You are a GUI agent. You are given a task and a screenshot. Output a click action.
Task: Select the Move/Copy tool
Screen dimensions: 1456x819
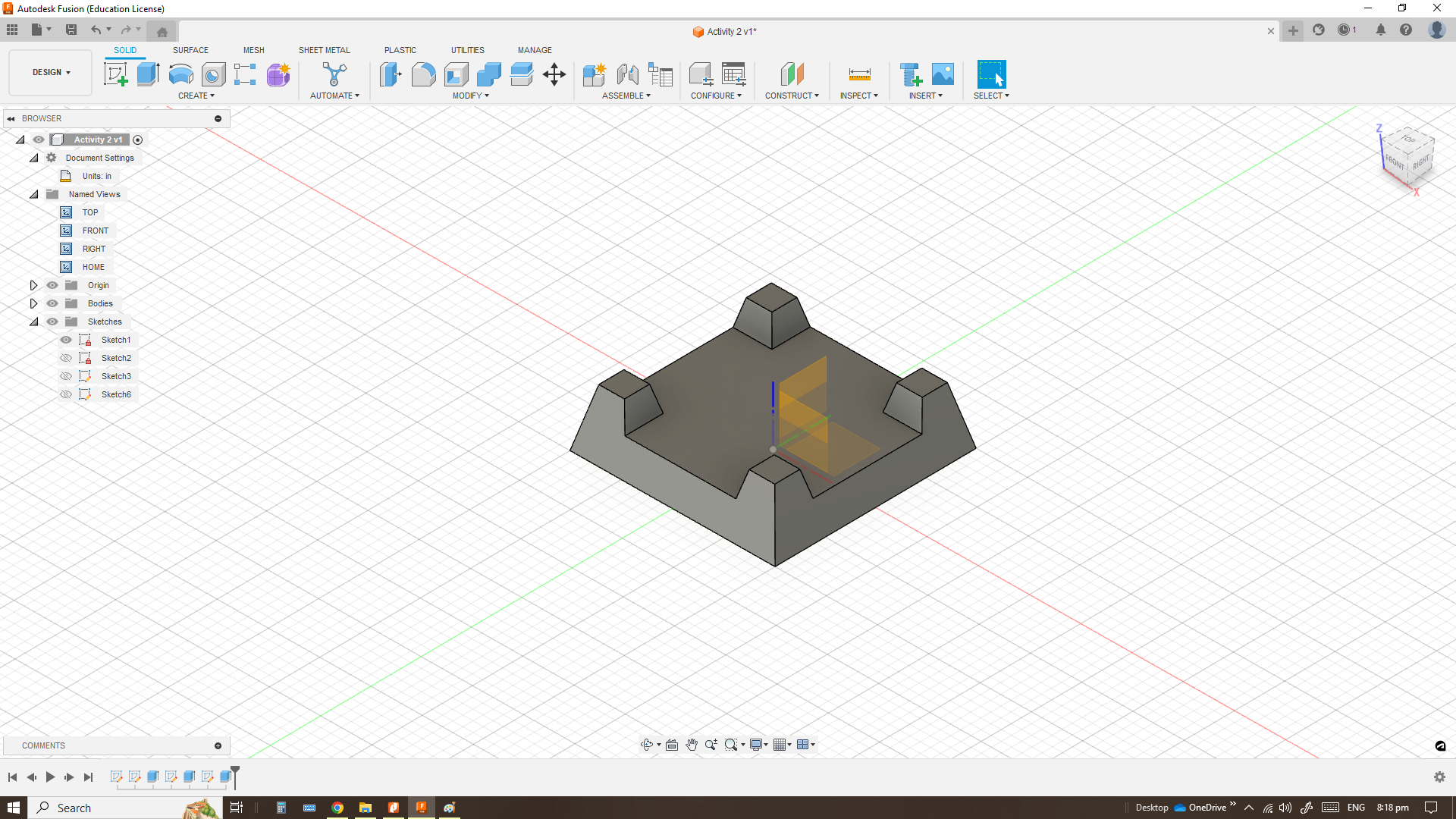pos(554,74)
